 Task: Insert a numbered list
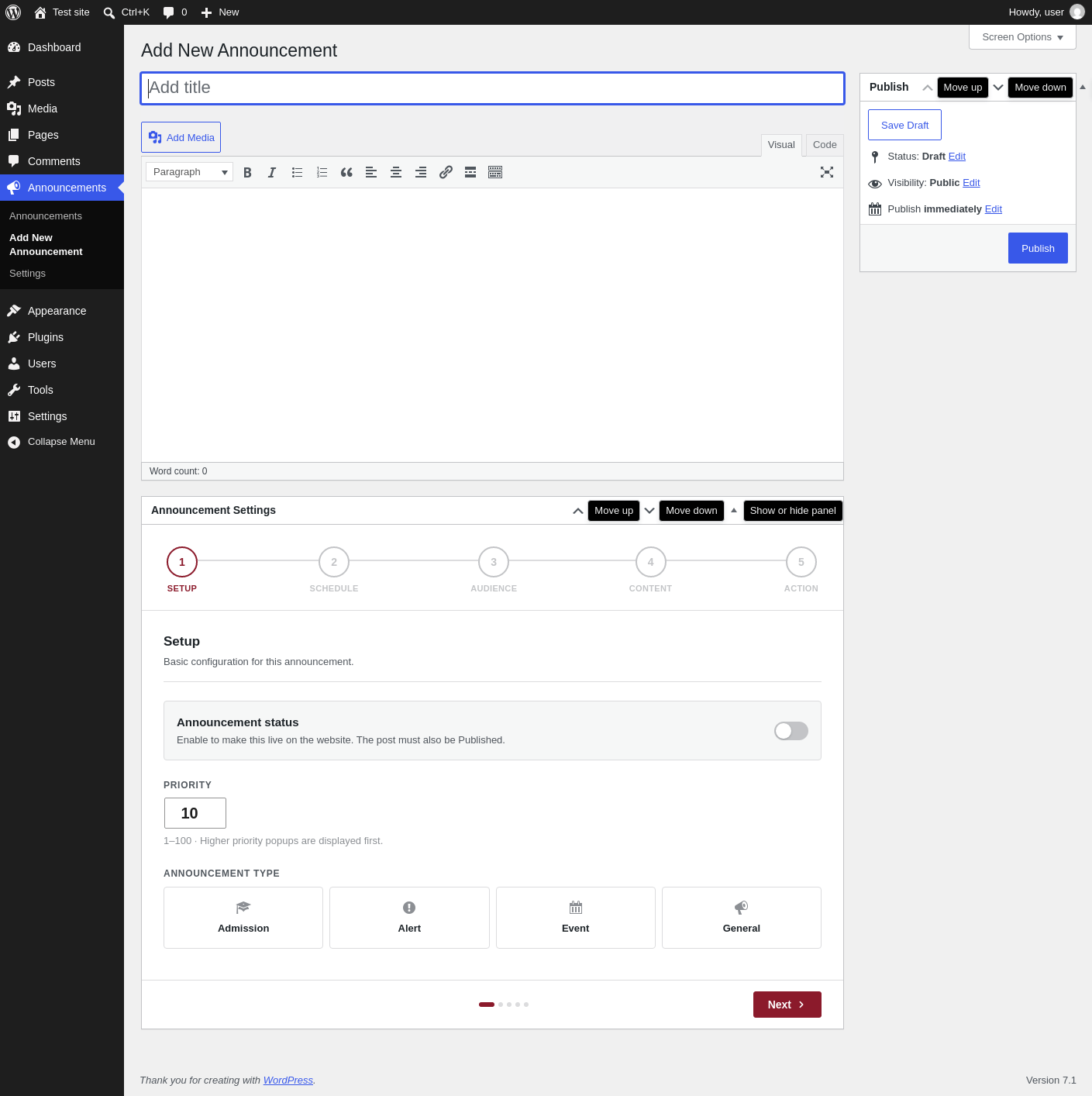coord(322,172)
